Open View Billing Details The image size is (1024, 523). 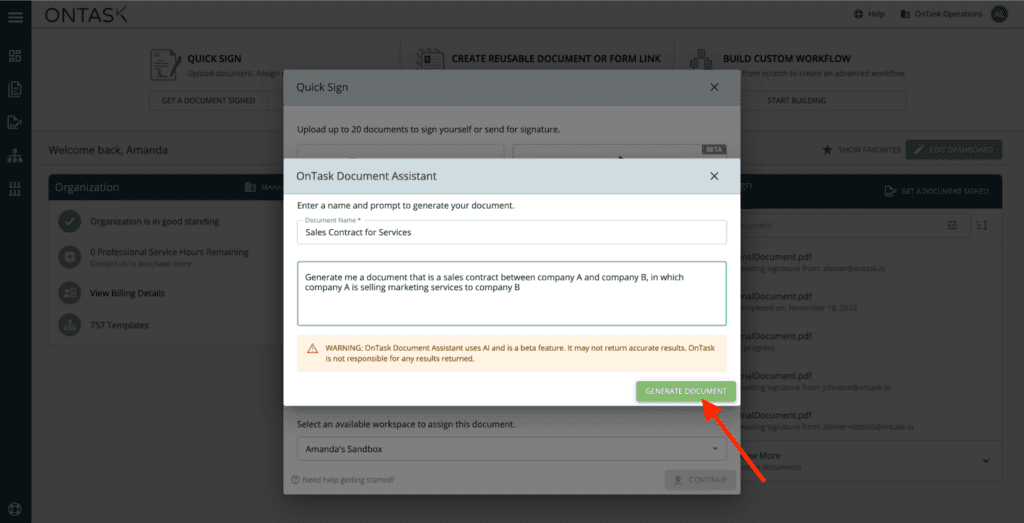[x=127, y=293]
